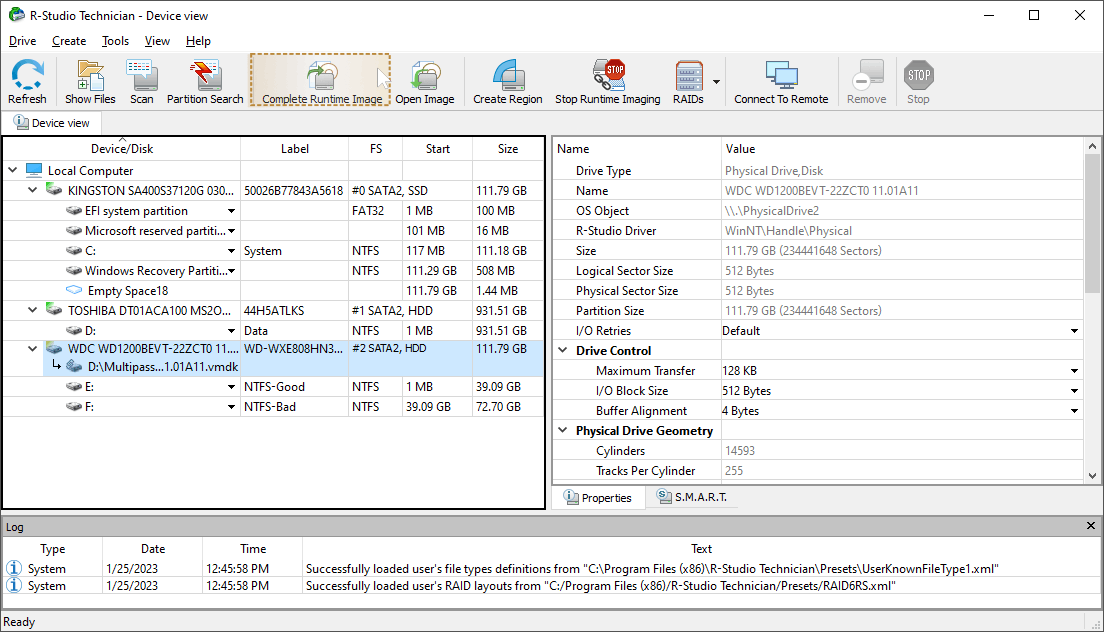
Task: Select the E: NTFS-Good partition icon
Action: point(74,386)
